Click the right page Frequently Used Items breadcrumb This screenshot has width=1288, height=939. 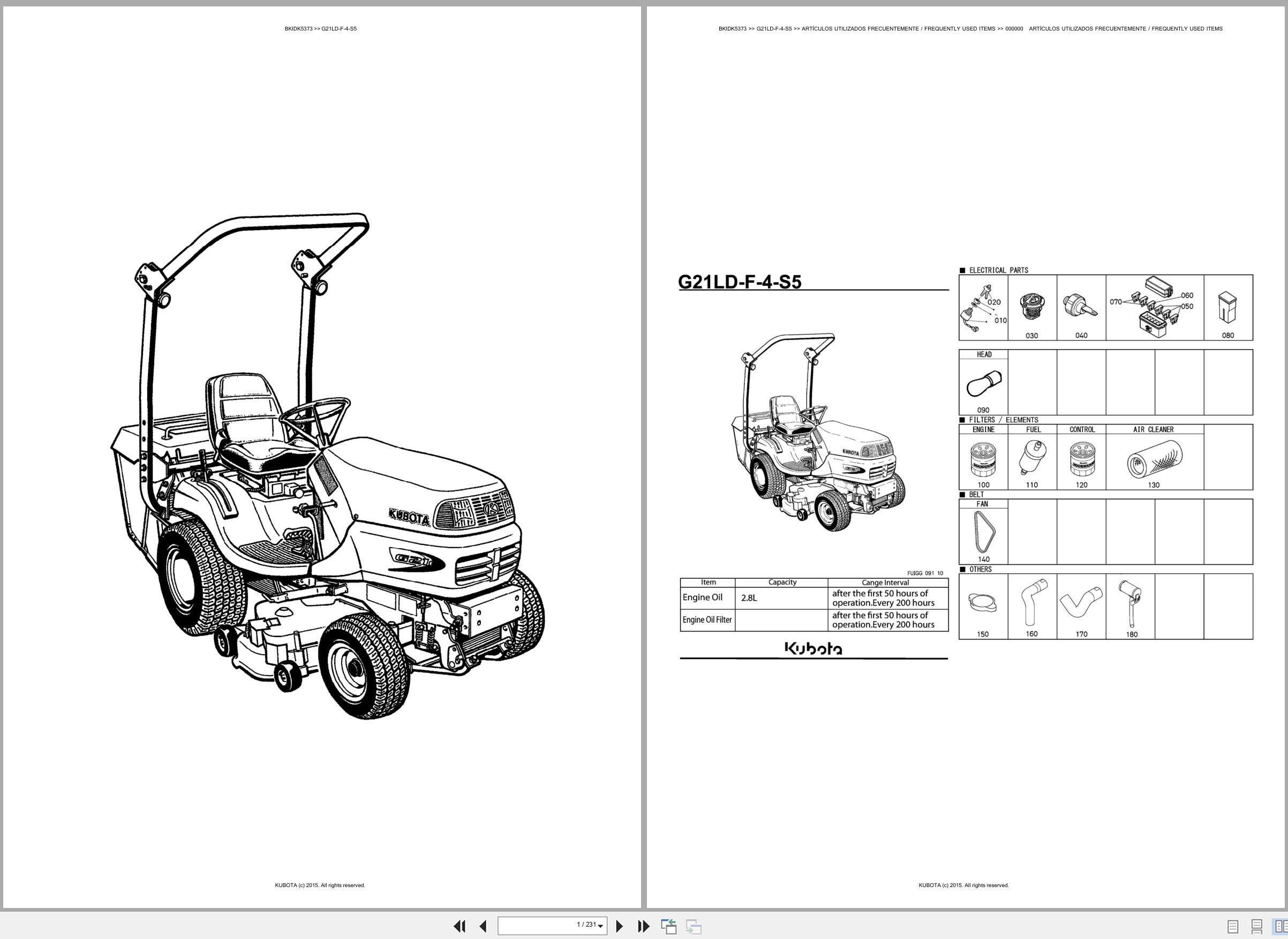(x=970, y=28)
